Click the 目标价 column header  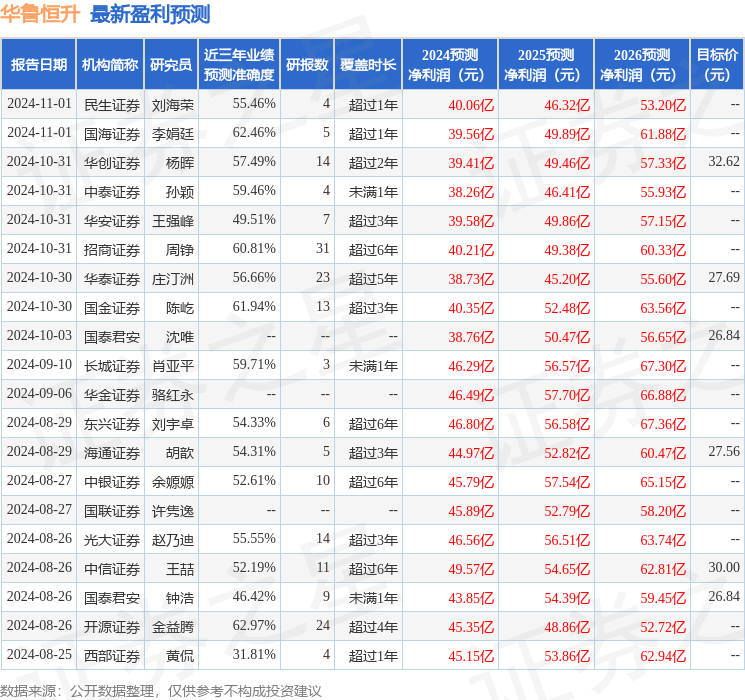[x=717, y=65]
